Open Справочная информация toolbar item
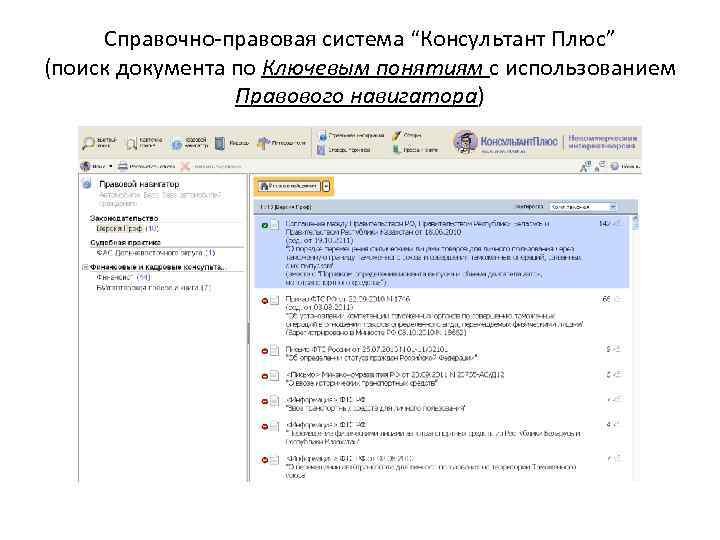The width and height of the screenshot is (720, 540). point(351,135)
